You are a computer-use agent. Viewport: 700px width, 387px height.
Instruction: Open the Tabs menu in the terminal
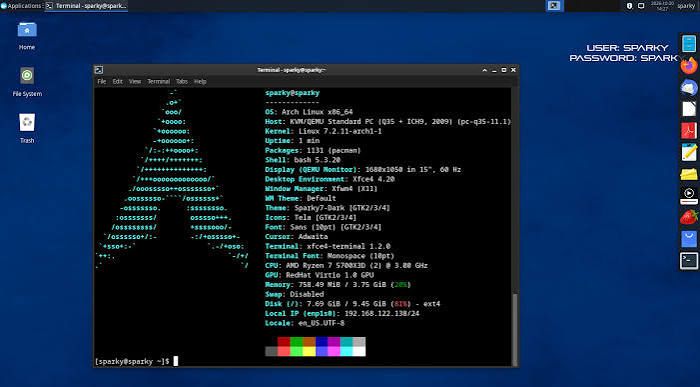tap(182, 81)
